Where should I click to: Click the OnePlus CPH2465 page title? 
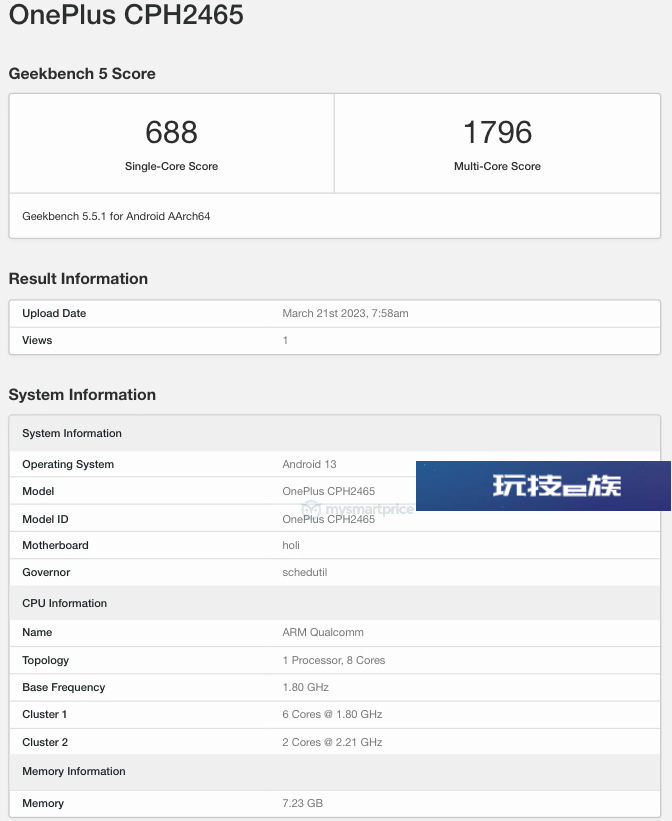coord(126,15)
